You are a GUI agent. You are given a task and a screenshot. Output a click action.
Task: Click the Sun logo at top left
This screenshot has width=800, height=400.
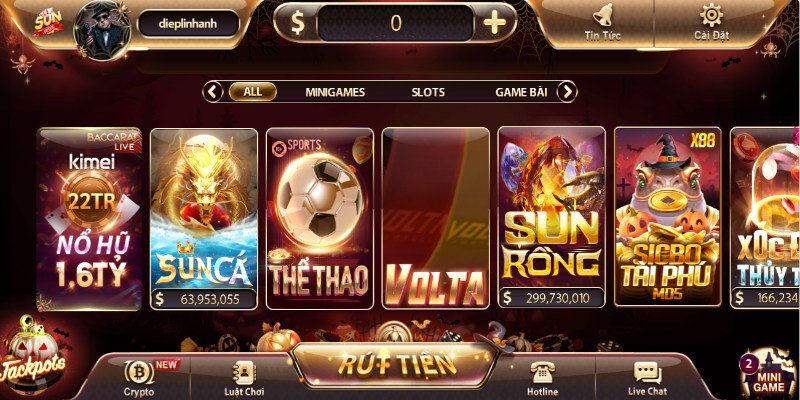point(48,23)
